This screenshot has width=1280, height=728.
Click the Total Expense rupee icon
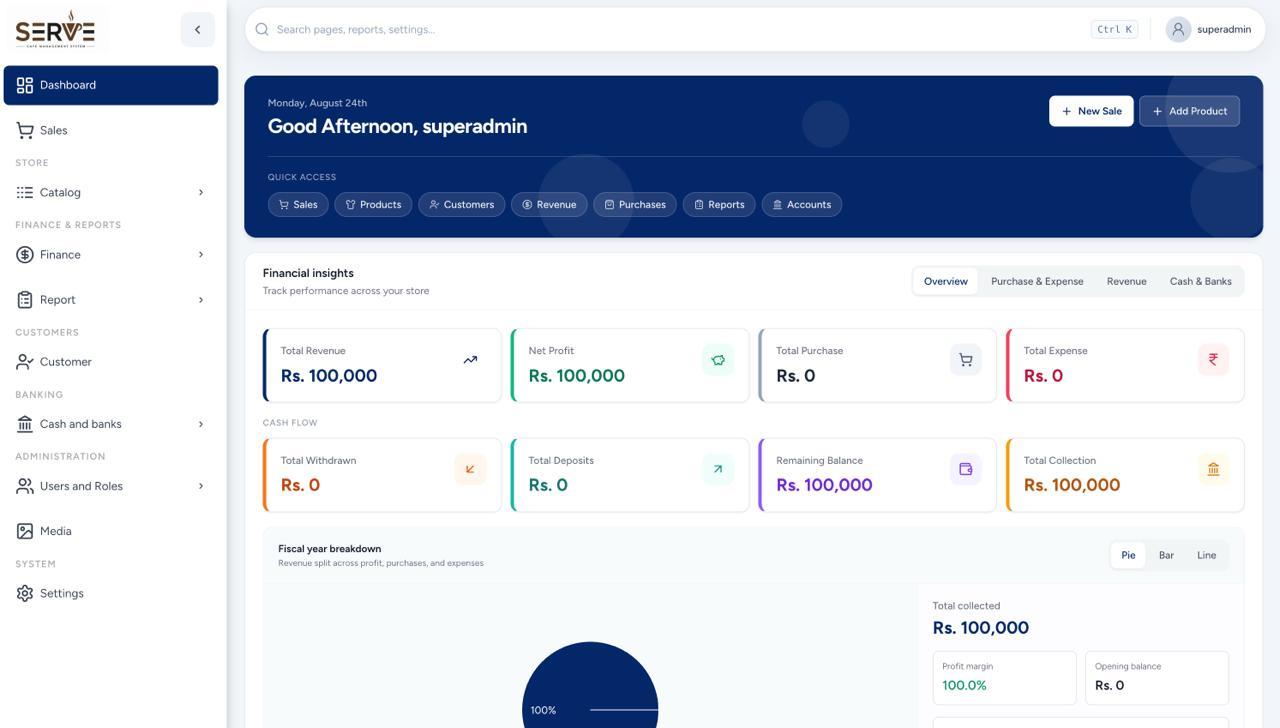click(x=1213, y=360)
